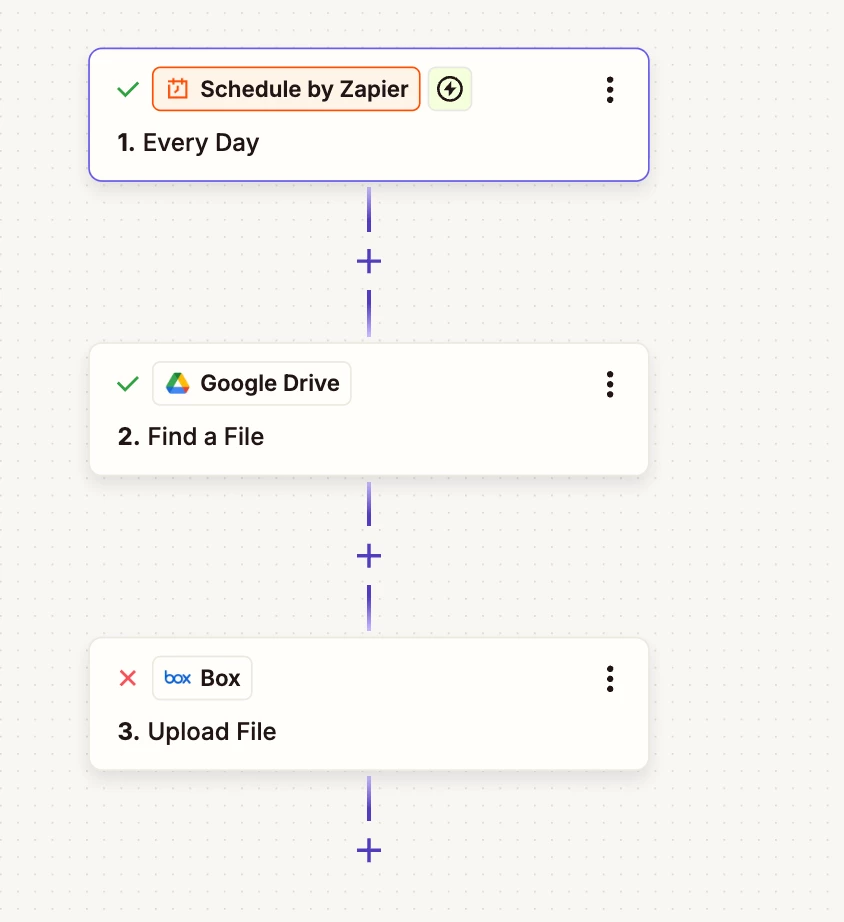Select the '2. Find a File' step title
Viewport: 844px width, 922px height.
coord(191,437)
